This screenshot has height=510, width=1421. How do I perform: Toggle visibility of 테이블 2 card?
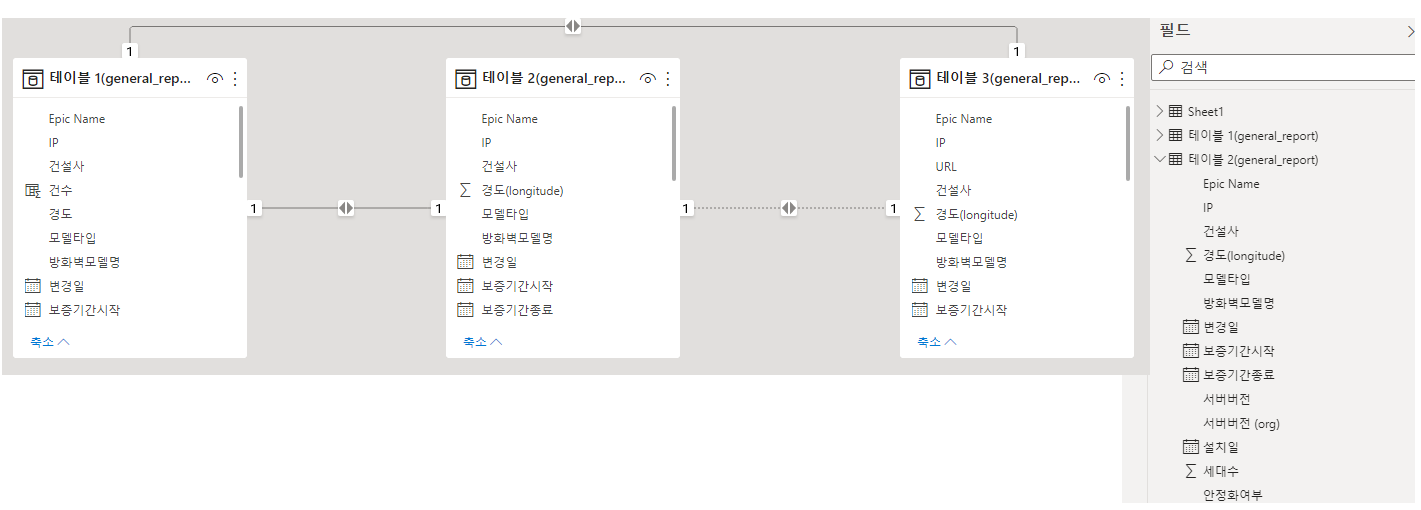pyautogui.click(x=647, y=79)
